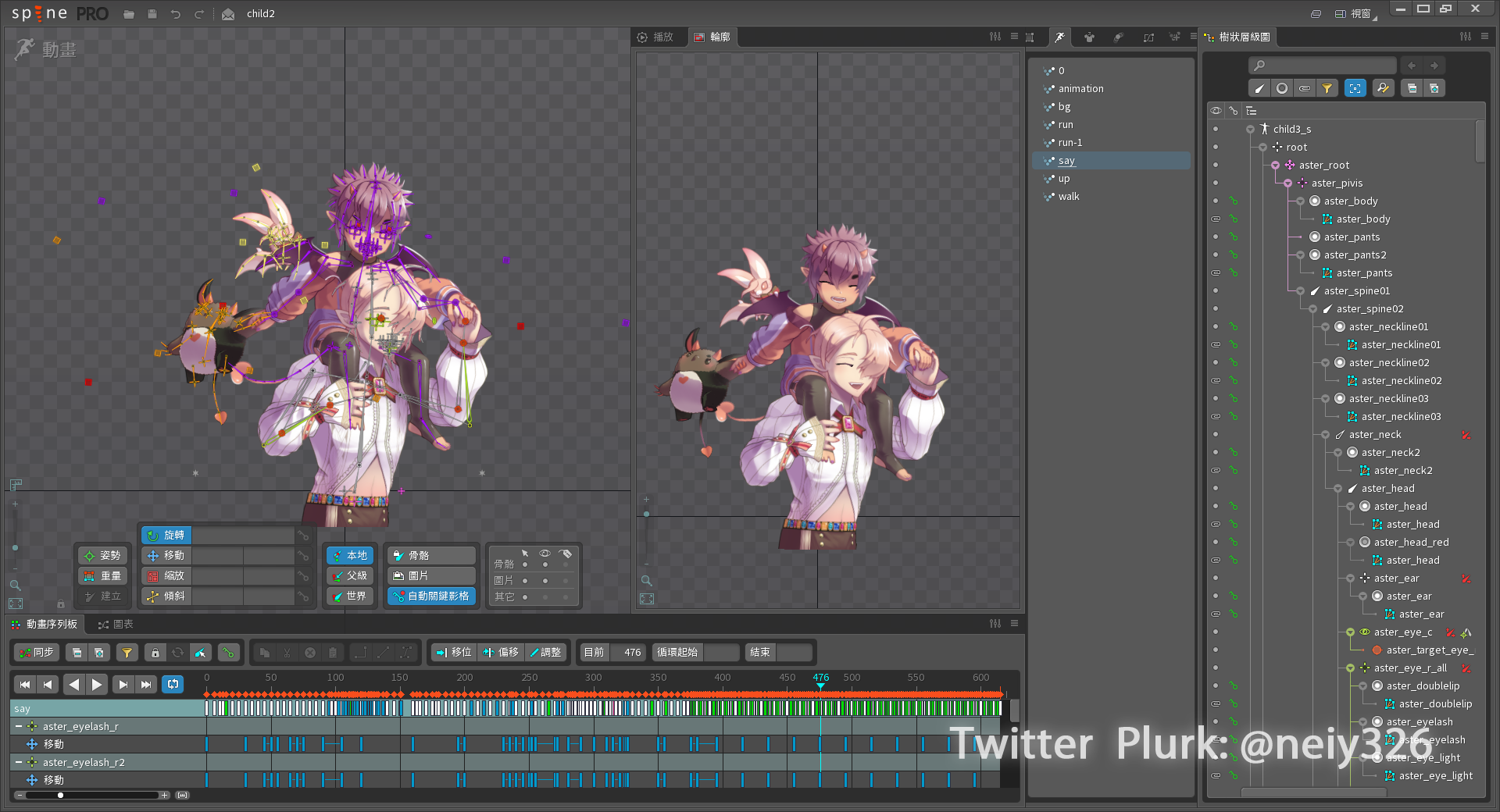Open tree filter funnel icon
1500x812 pixels.
tap(1327, 88)
